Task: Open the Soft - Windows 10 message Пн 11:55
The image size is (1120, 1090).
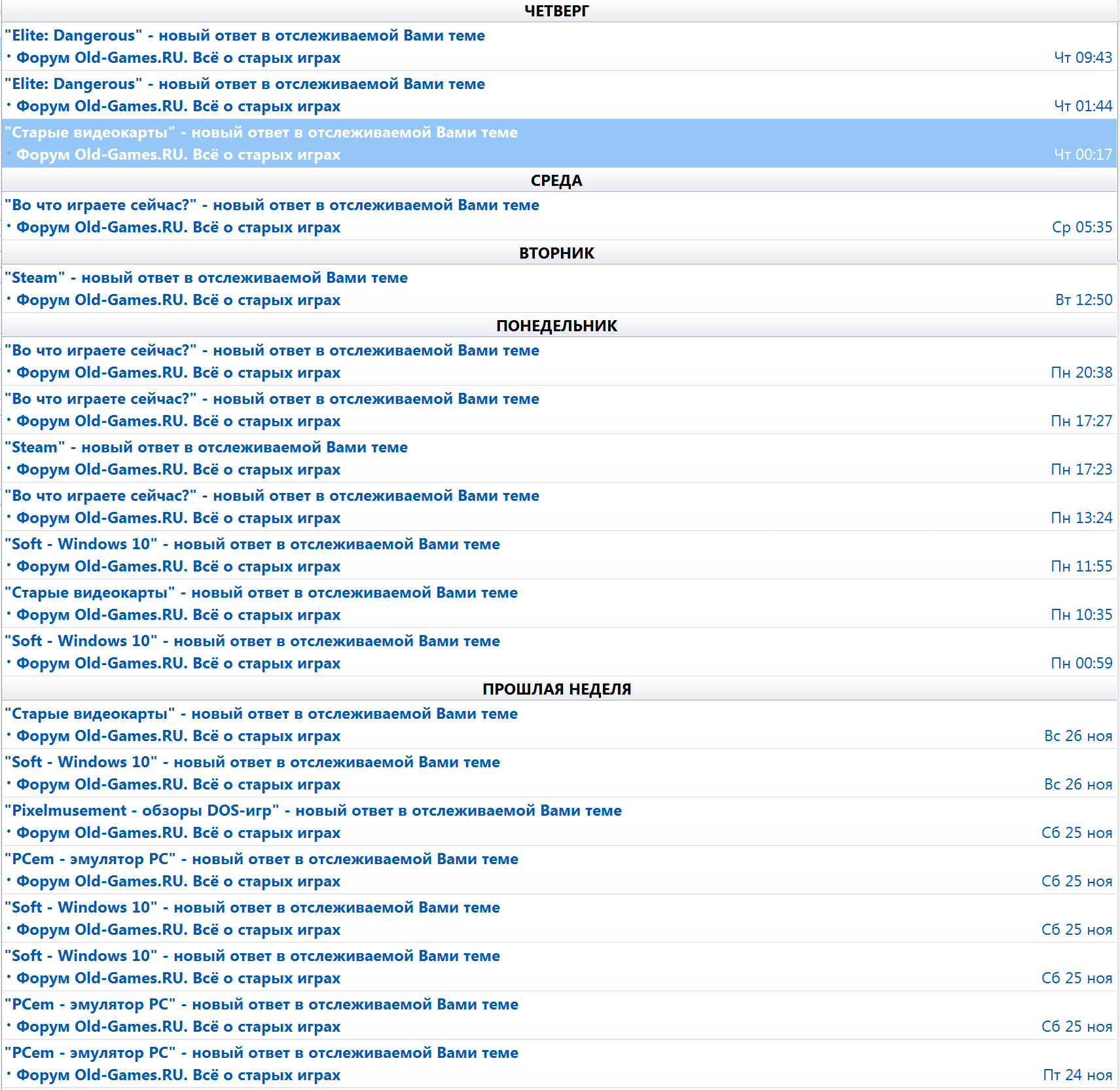Action: tap(560, 555)
